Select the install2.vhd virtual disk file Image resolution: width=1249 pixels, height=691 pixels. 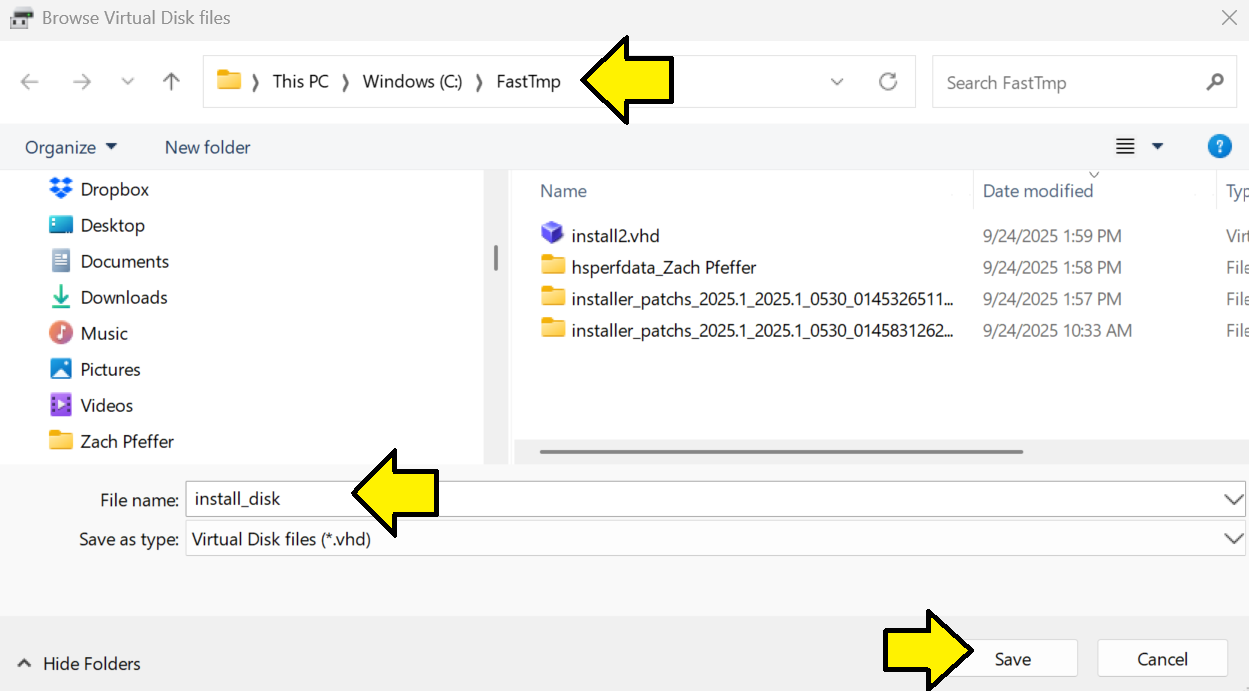coord(614,235)
